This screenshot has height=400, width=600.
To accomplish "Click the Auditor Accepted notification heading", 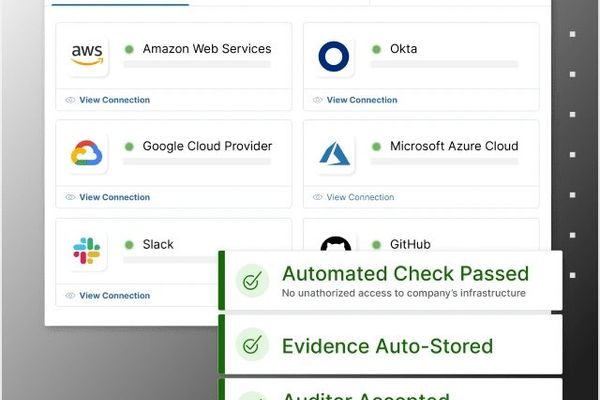I will pos(366,395).
